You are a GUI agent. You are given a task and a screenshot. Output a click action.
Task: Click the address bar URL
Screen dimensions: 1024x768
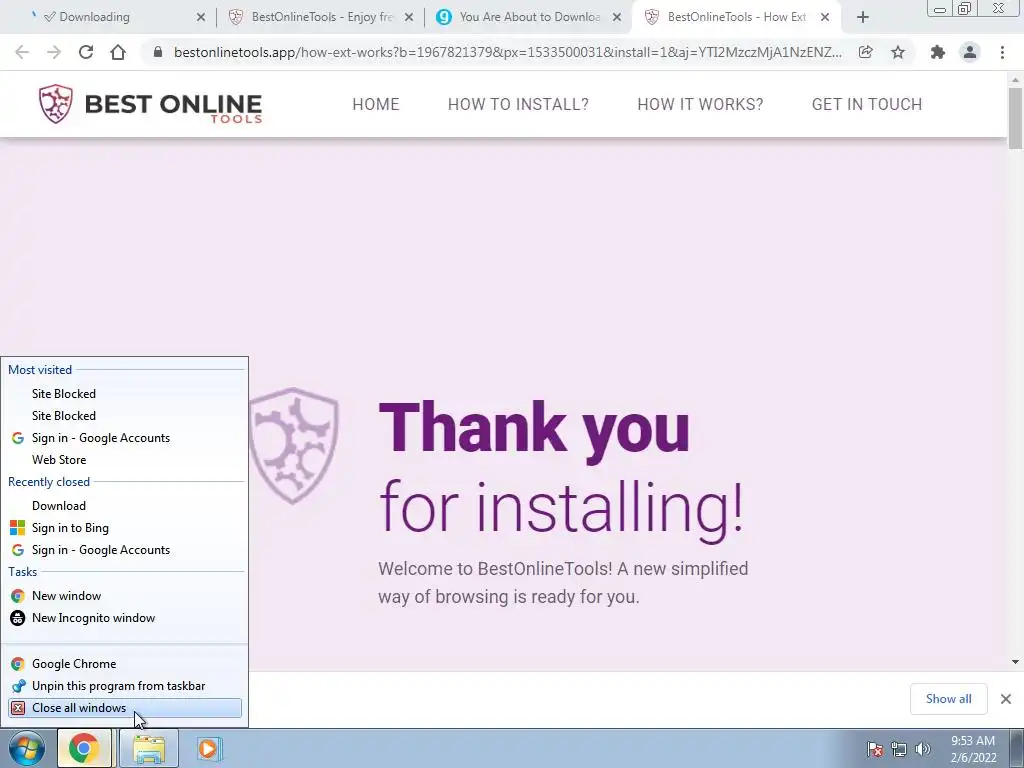(507, 52)
